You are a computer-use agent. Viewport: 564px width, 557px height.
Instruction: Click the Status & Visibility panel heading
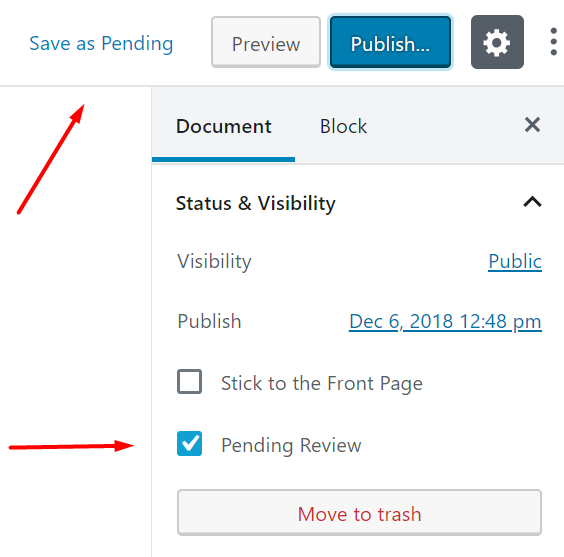[x=255, y=203]
